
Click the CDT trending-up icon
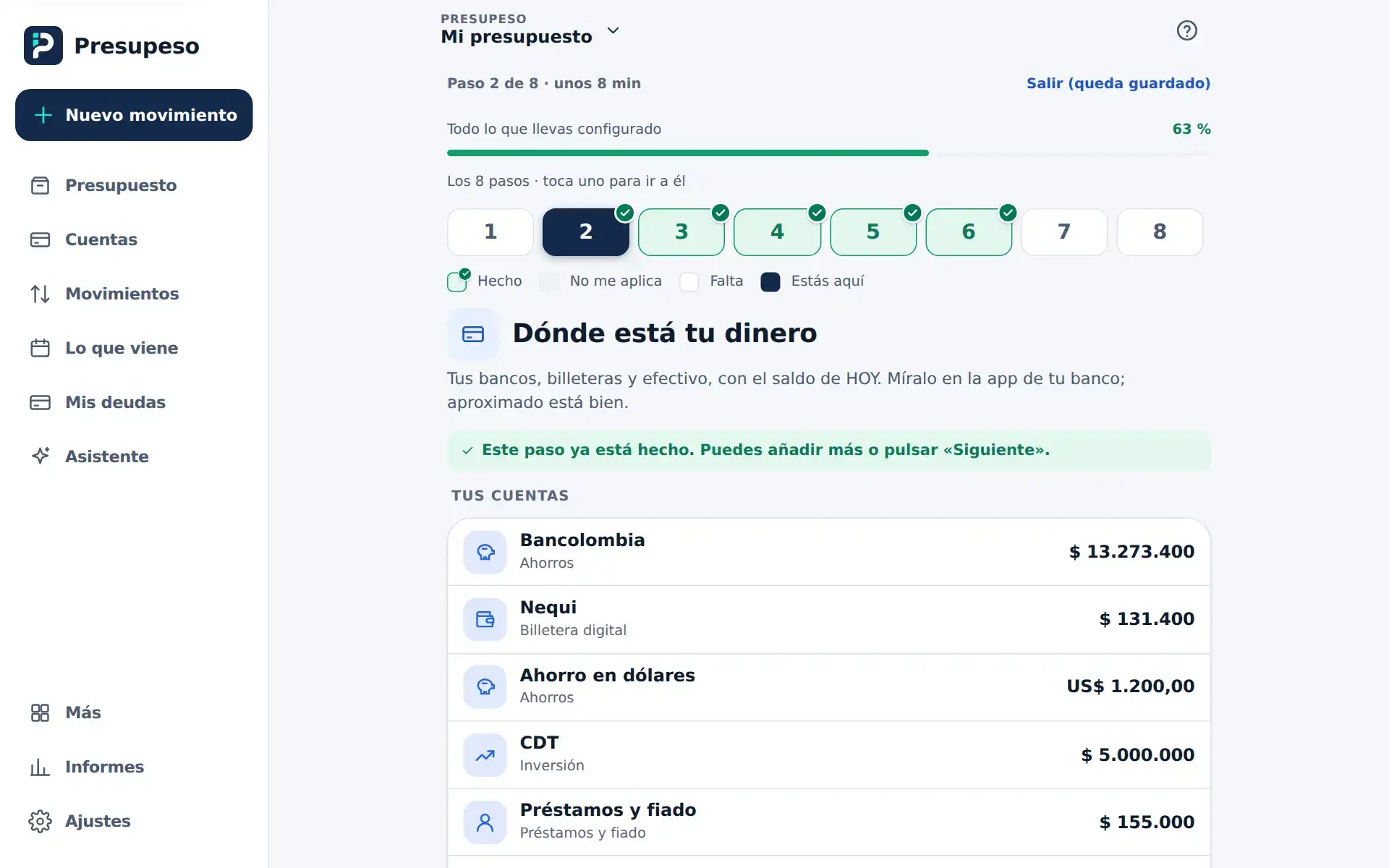pos(485,755)
